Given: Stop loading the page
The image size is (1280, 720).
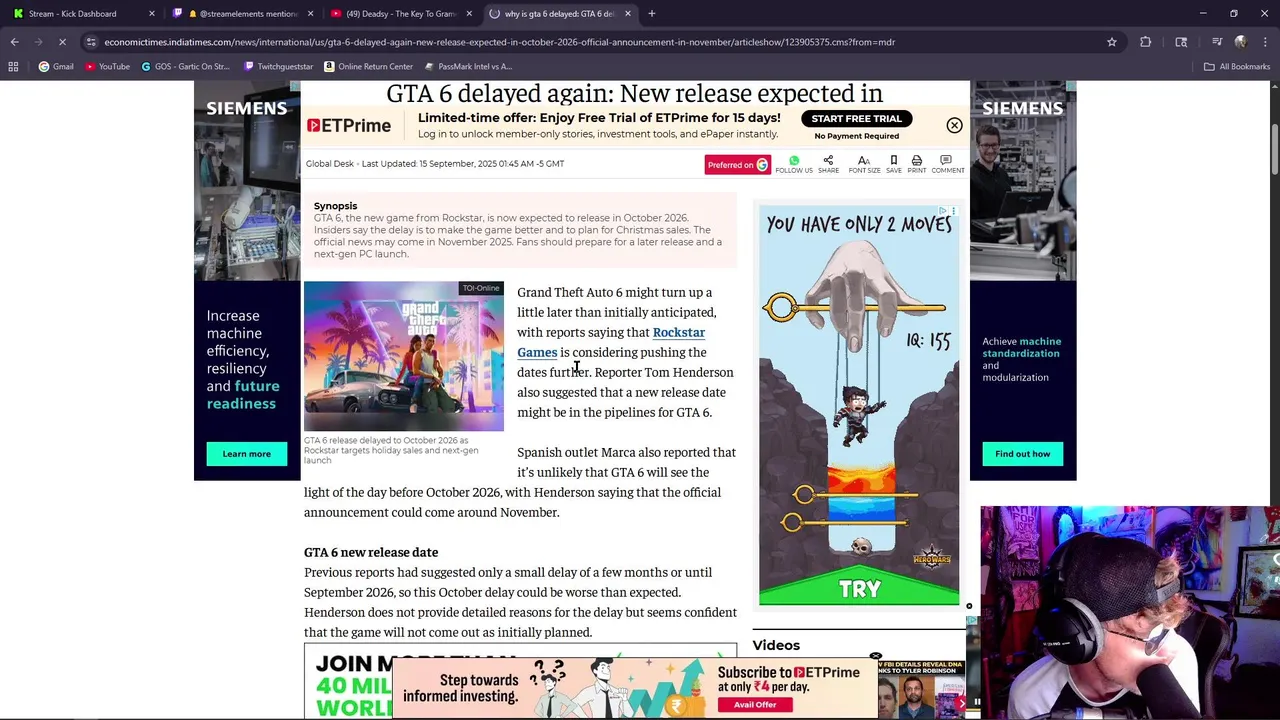Looking at the screenshot, I should point(62,42).
